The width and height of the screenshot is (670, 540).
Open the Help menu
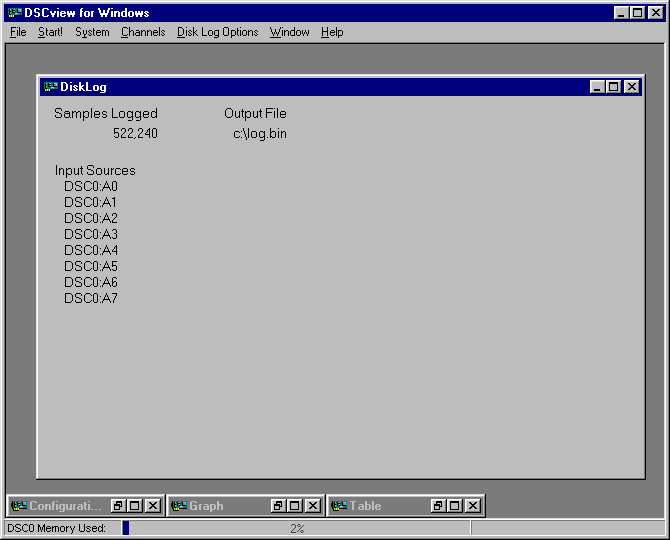(x=332, y=32)
